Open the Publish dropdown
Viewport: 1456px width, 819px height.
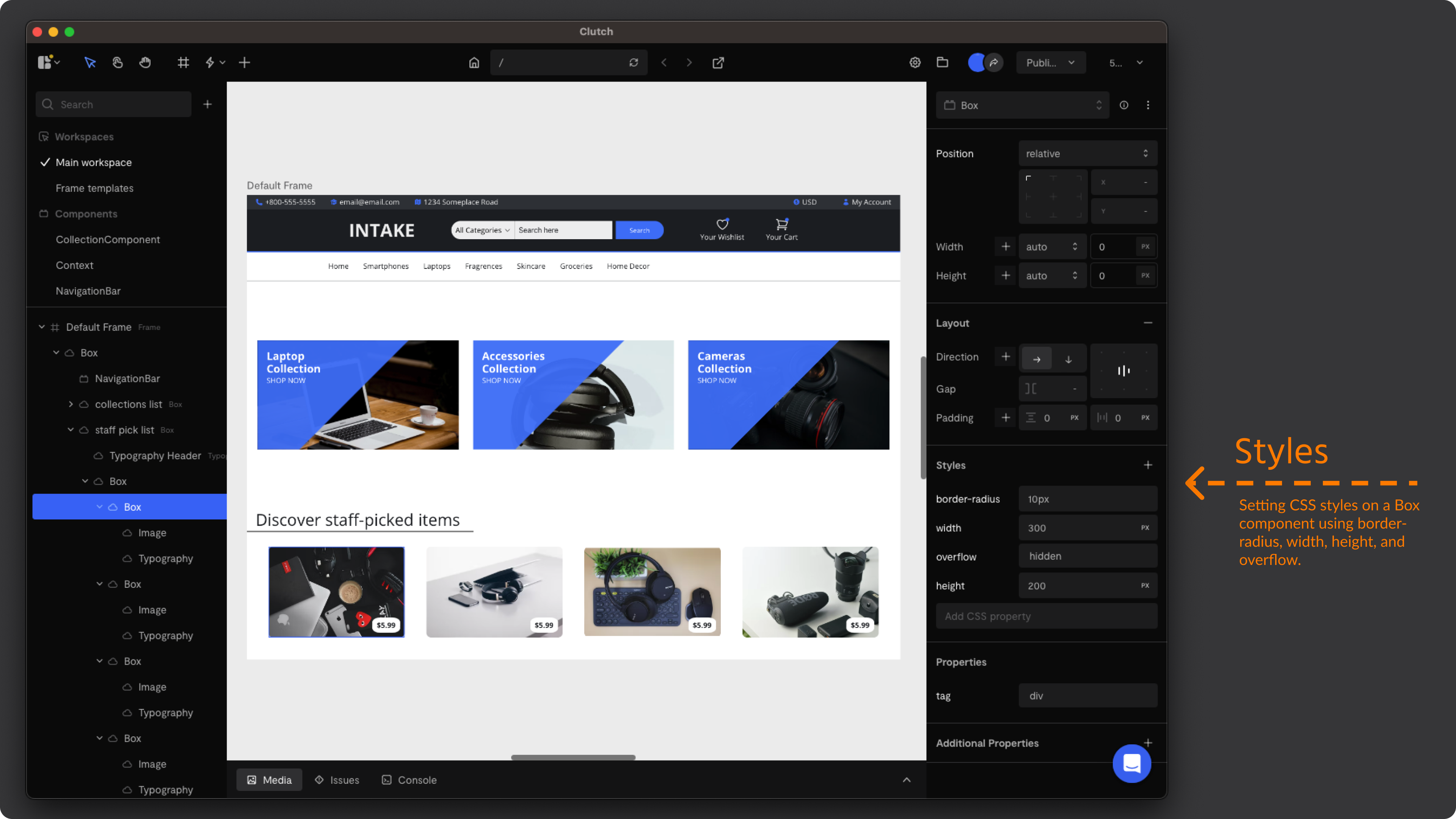[1050, 63]
